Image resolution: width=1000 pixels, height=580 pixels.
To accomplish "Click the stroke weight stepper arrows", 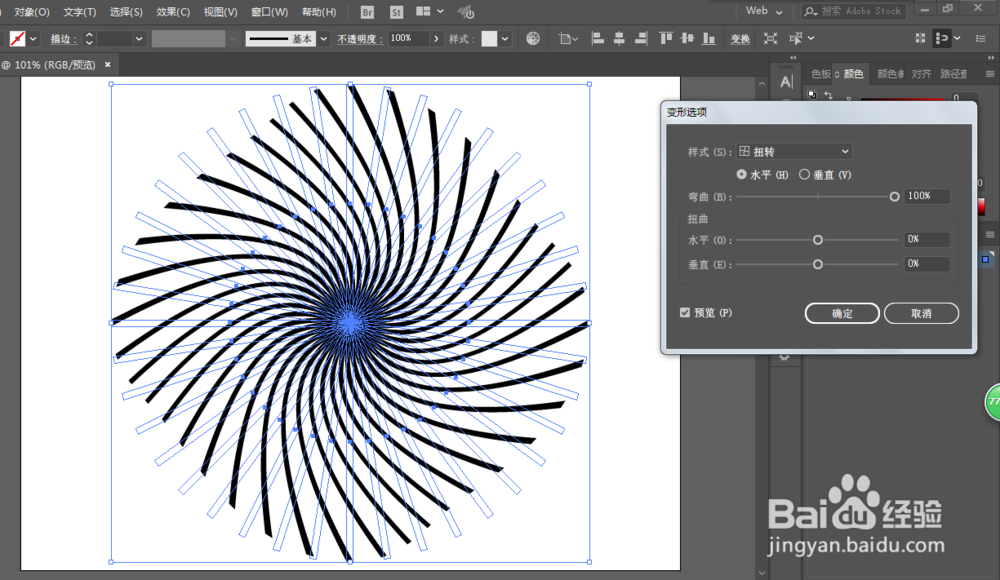I will [x=89, y=39].
